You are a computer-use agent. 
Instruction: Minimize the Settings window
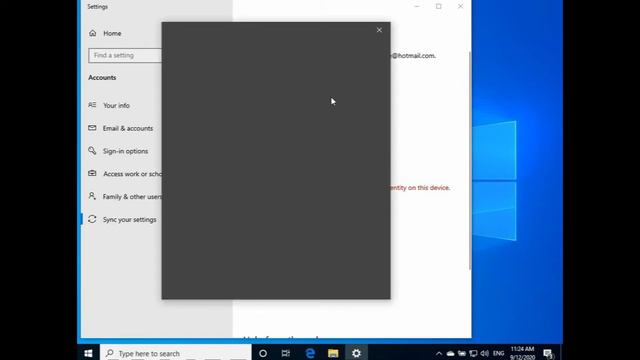(x=417, y=7)
